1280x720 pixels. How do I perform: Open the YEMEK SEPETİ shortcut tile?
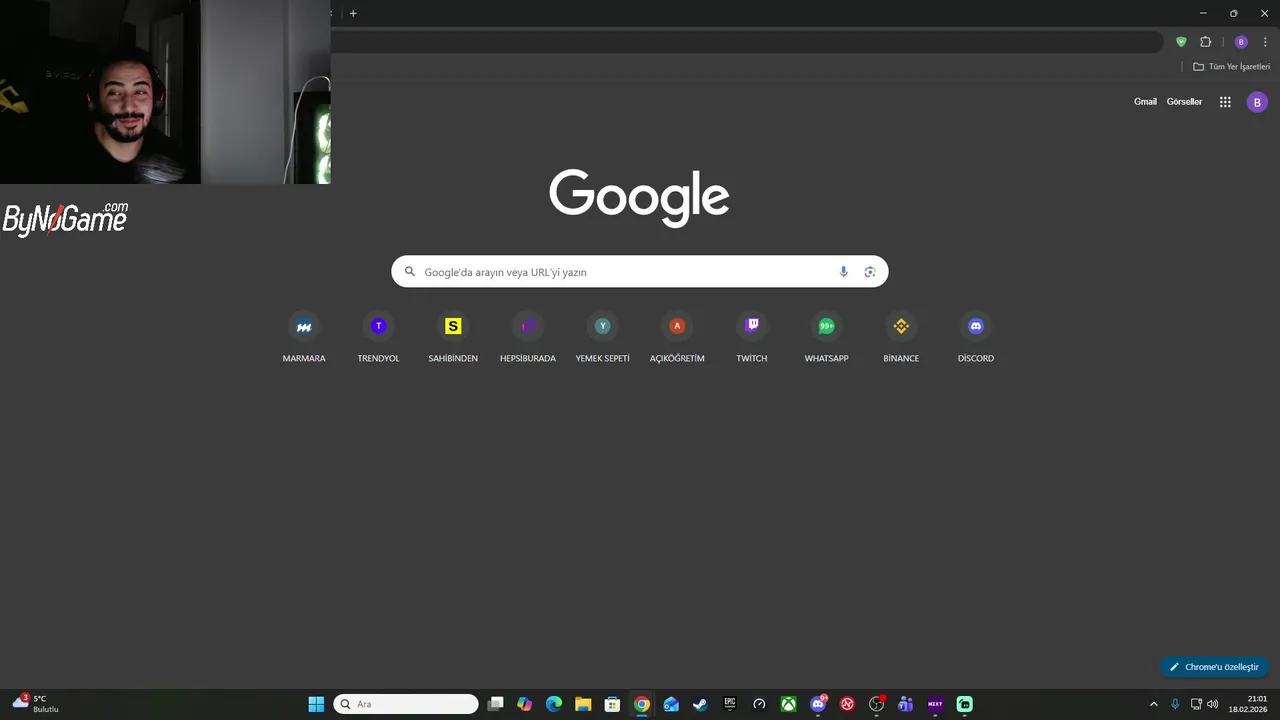tap(602, 338)
